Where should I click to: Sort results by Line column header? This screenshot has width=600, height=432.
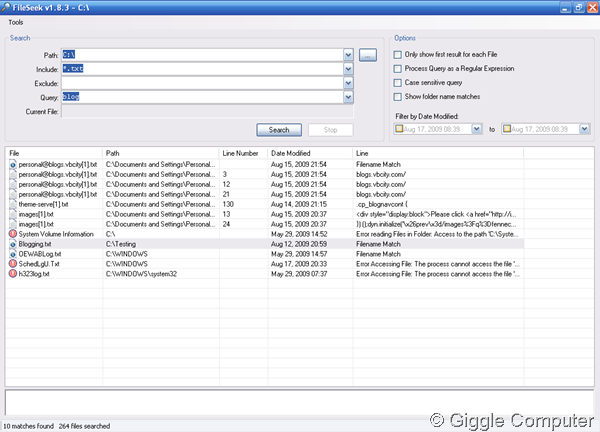pos(438,153)
